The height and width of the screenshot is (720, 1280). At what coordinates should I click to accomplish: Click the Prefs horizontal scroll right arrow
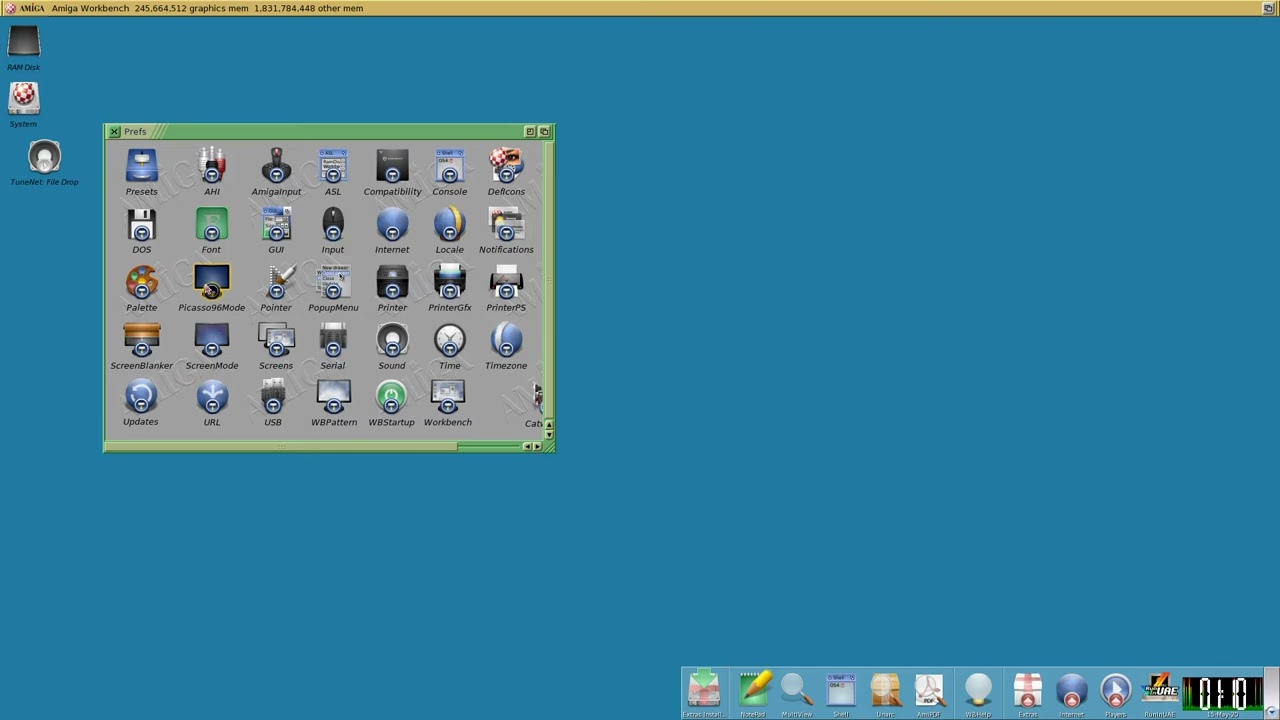pos(538,447)
